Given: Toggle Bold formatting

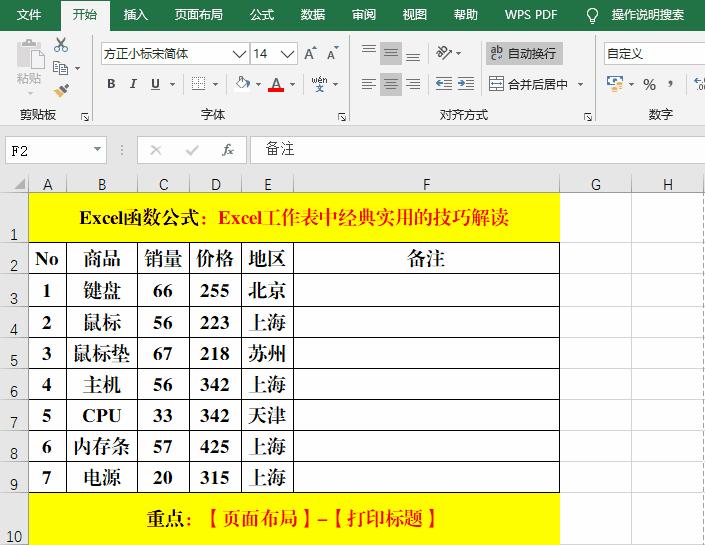Looking at the screenshot, I should point(111,84).
